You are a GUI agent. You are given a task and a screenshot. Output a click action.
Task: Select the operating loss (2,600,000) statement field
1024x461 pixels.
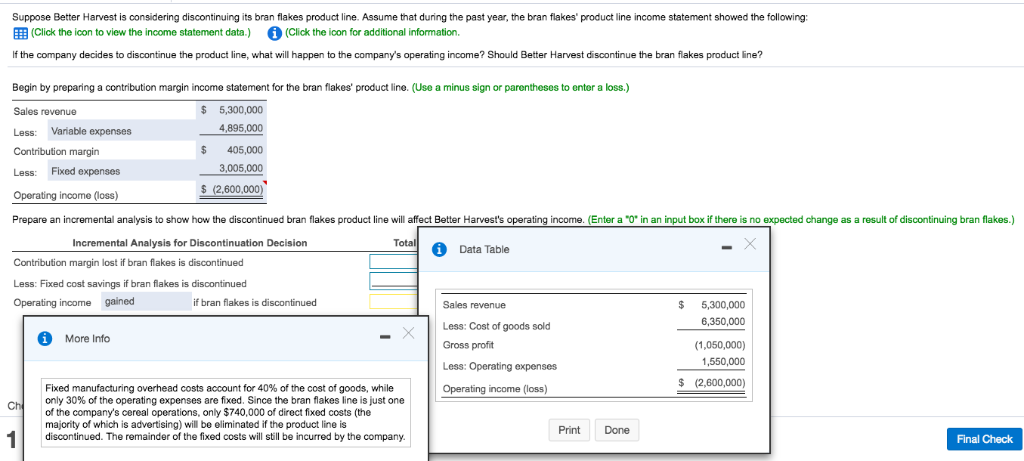(232, 190)
